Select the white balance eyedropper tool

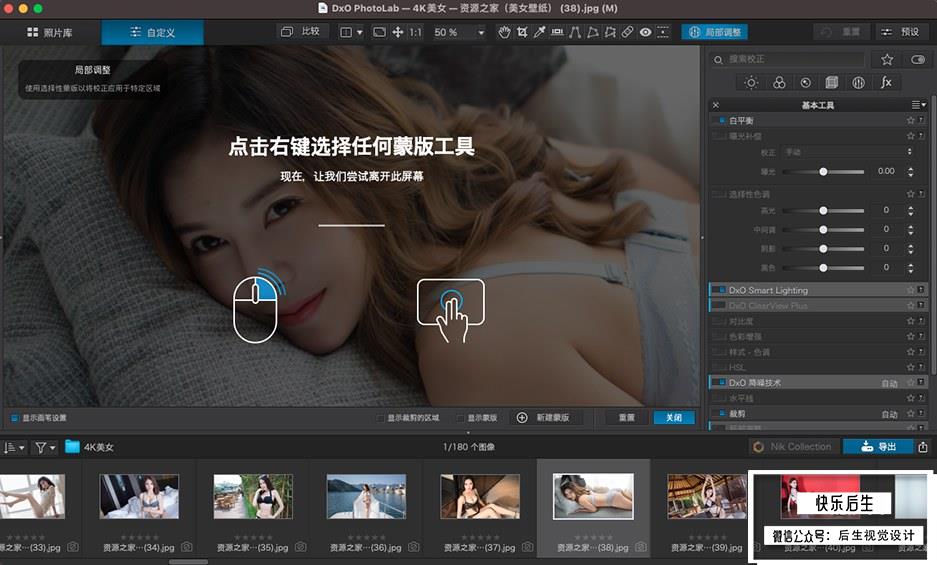click(x=540, y=32)
